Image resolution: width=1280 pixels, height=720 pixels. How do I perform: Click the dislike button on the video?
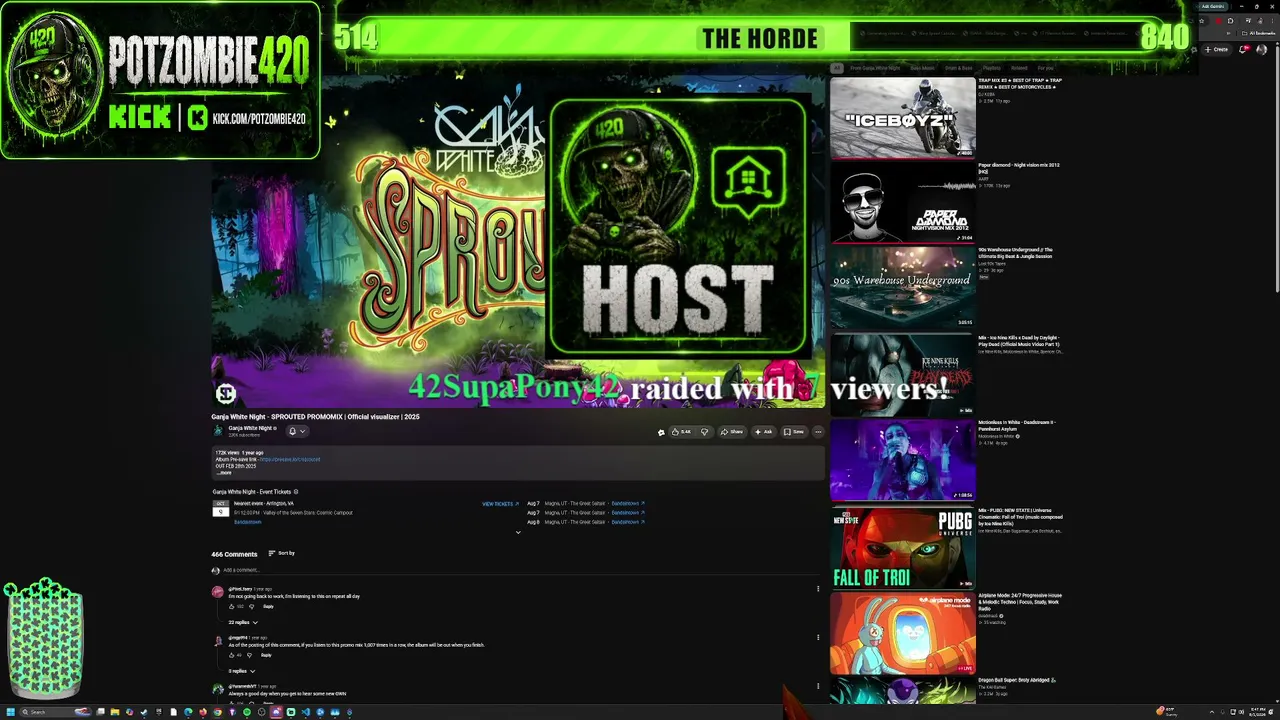[x=704, y=432]
